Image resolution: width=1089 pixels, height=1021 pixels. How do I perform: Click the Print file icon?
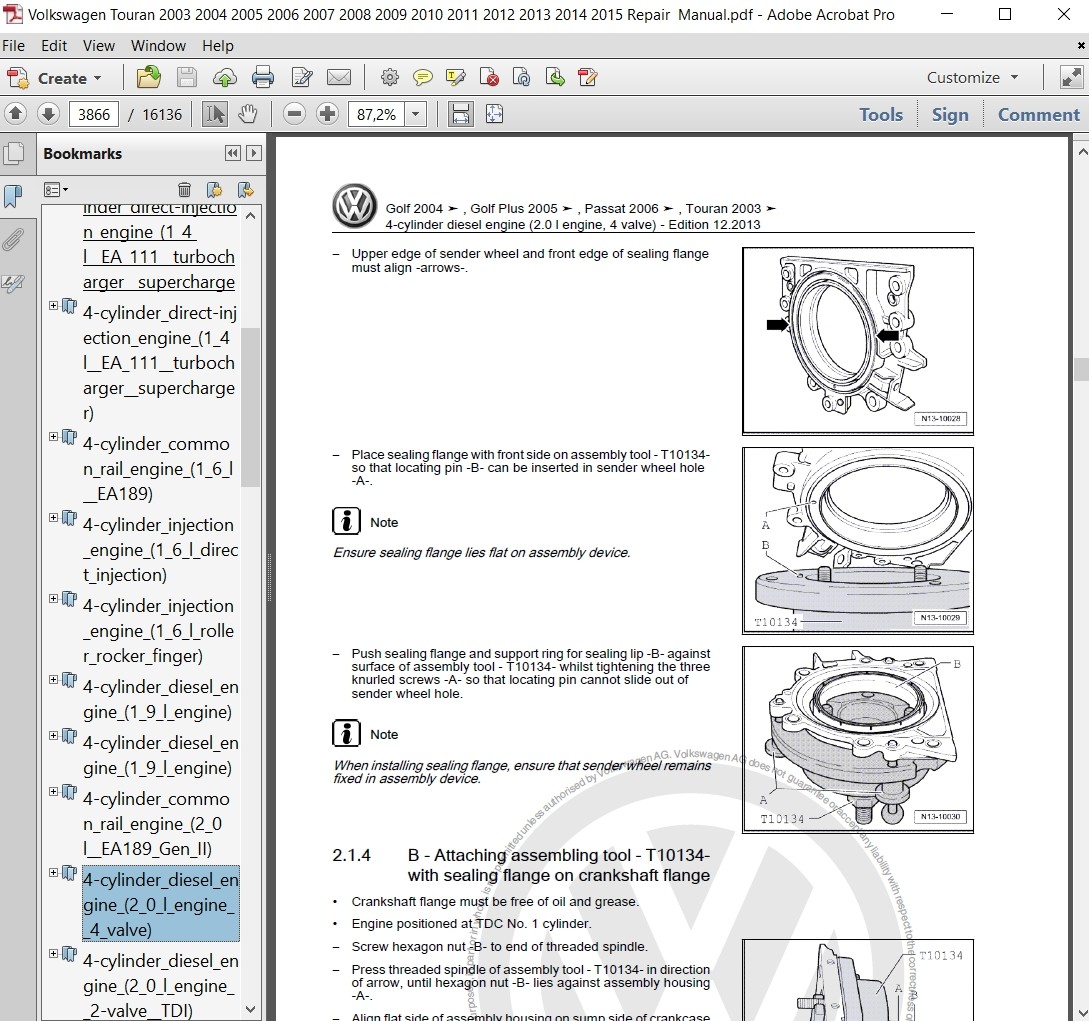(263, 78)
